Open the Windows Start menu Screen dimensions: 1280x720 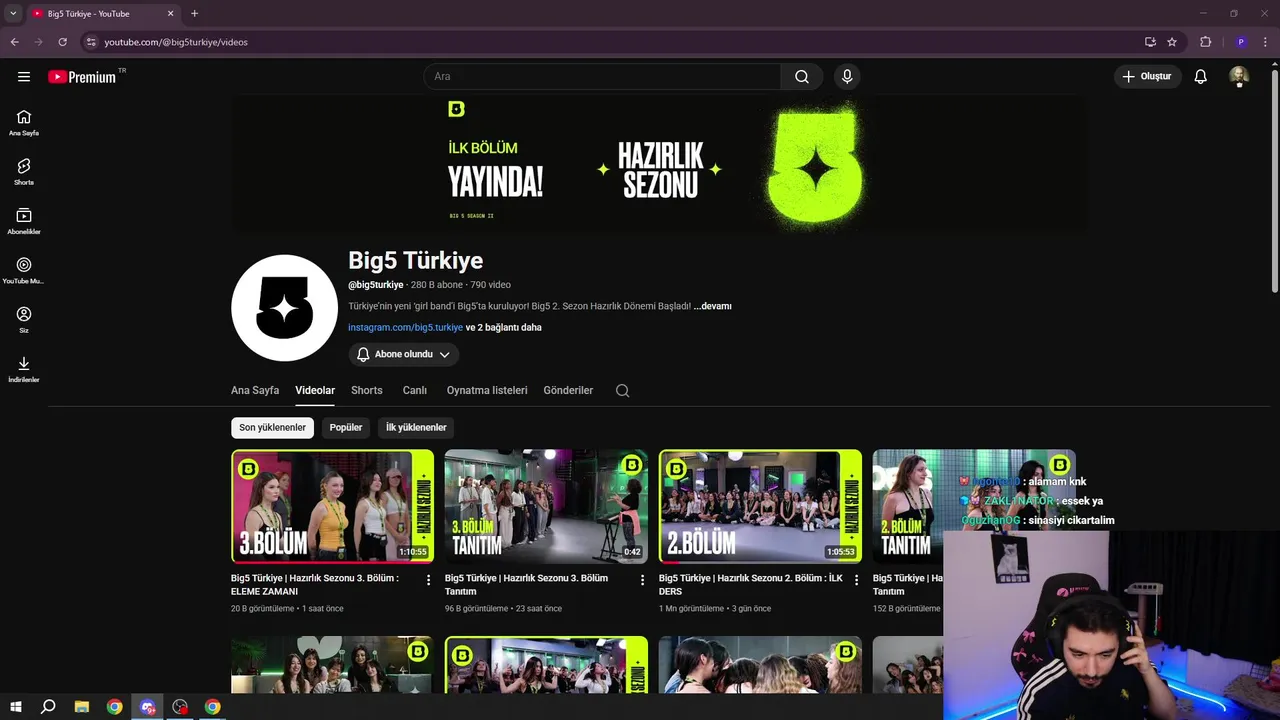(x=16, y=707)
